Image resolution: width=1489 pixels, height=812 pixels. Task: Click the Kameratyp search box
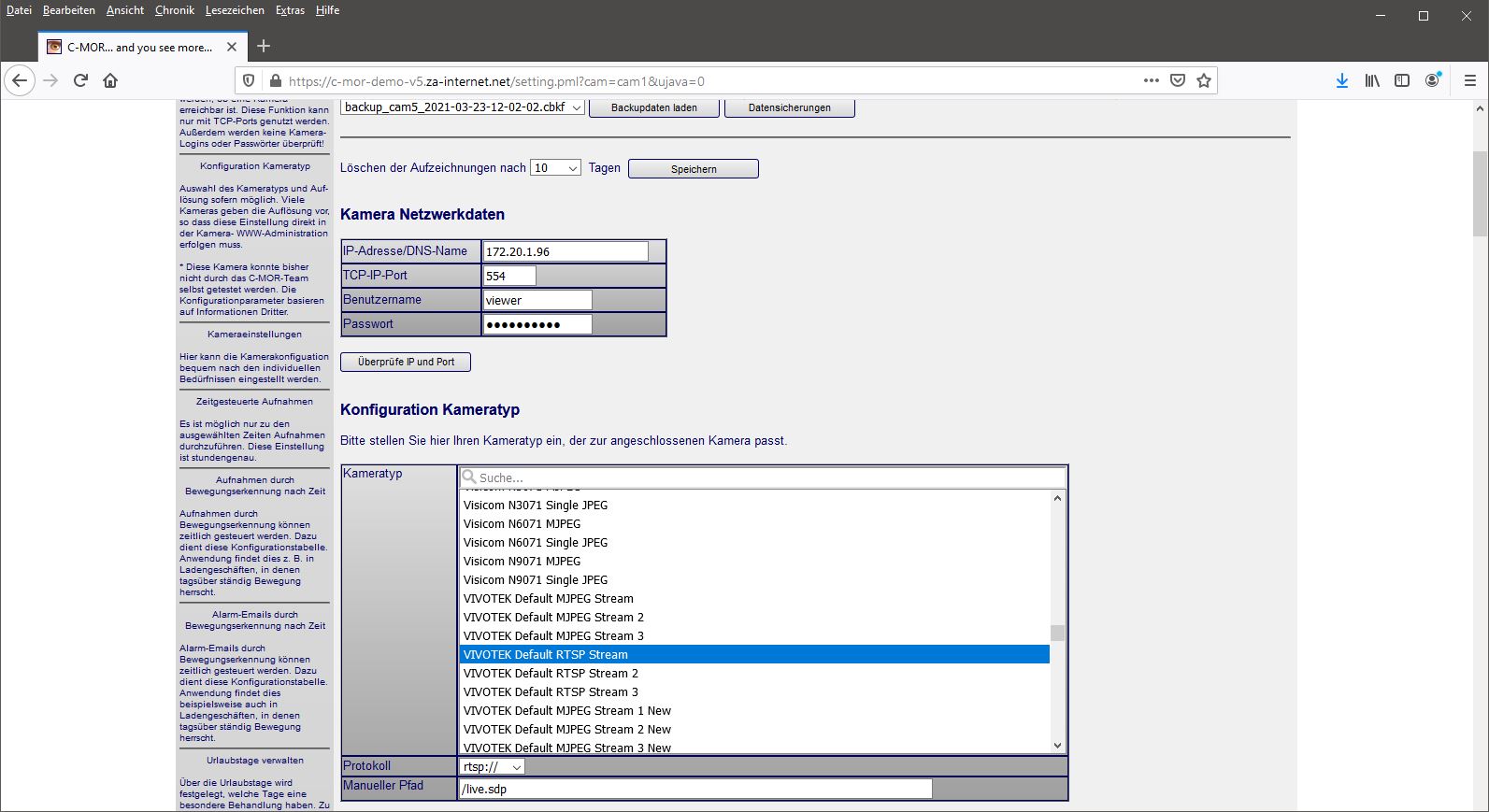[763, 477]
